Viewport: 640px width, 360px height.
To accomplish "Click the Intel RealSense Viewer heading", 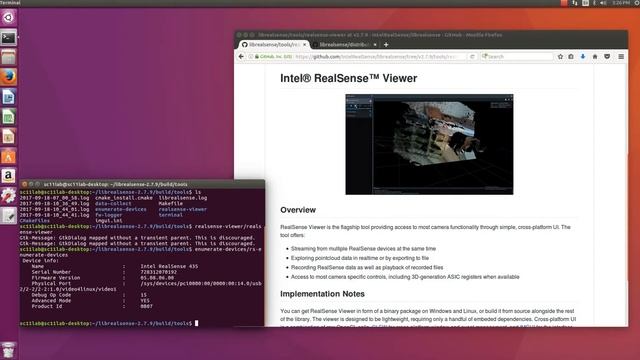I will pyautogui.click(x=349, y=78).
